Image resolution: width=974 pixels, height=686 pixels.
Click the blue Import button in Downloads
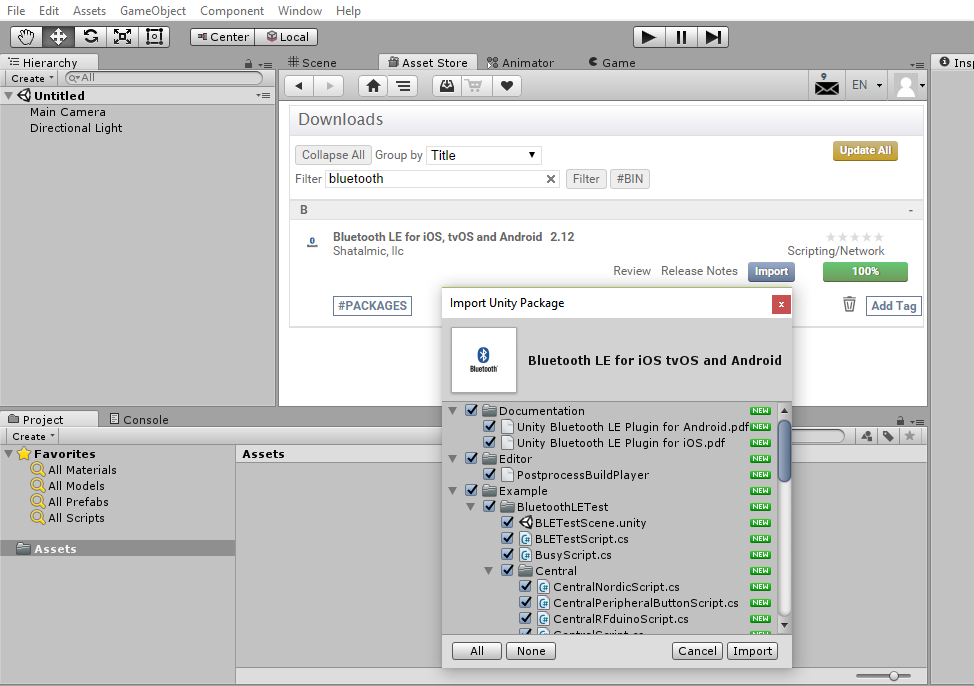[771, 272]
